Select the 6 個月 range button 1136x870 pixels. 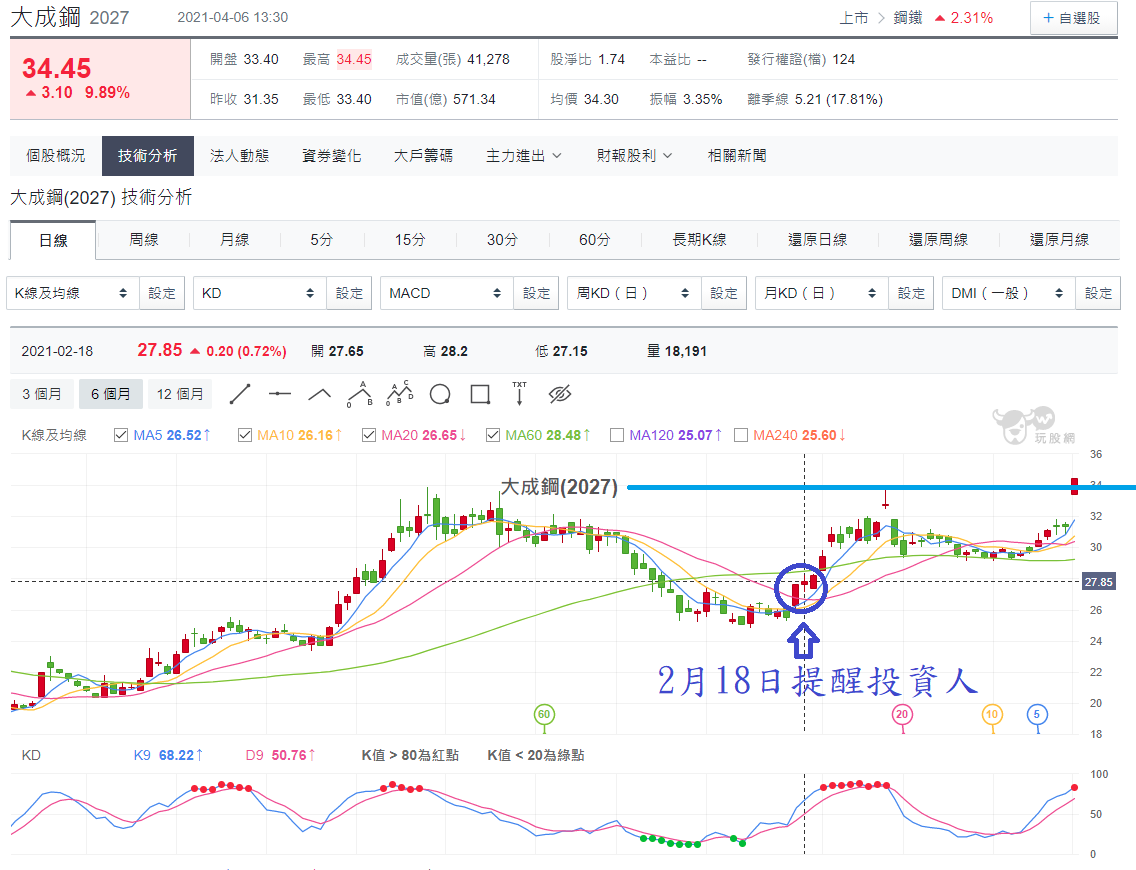click(111, 394)
